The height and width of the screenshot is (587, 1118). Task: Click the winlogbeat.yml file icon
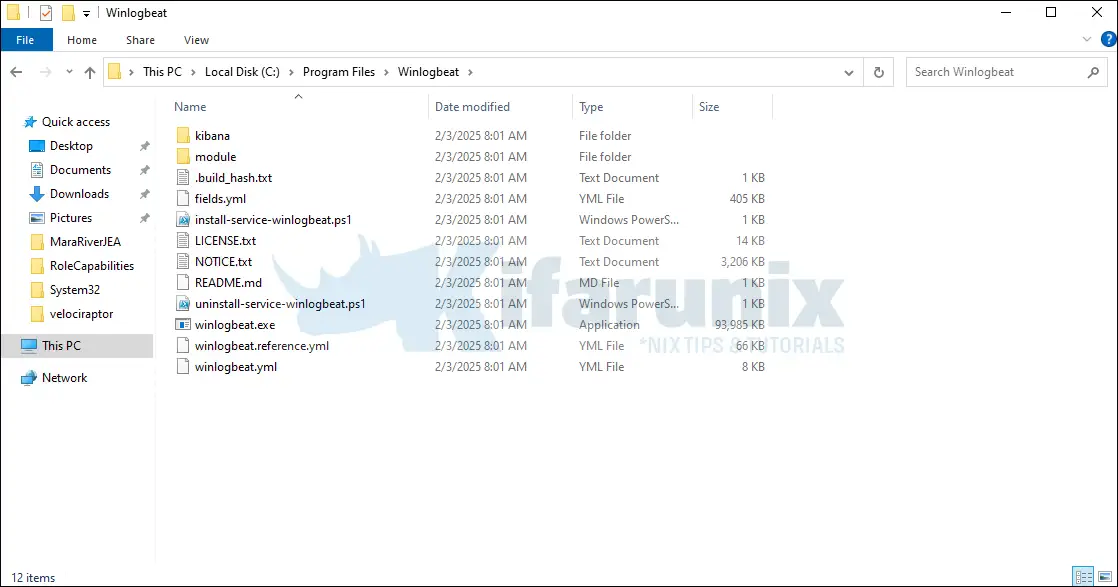(183, 367)
